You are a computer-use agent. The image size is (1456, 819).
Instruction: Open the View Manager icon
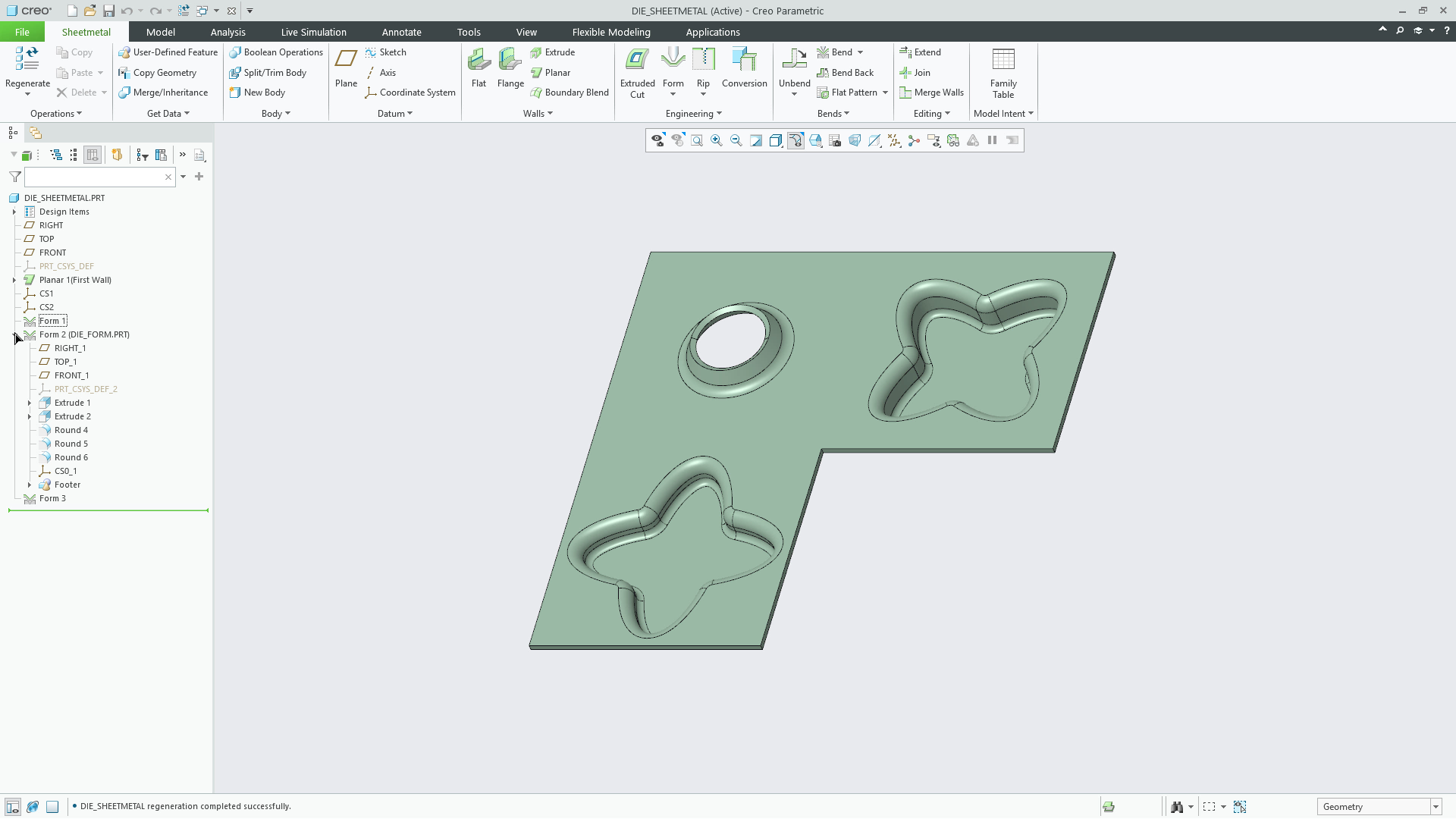(x=835, y=140)
